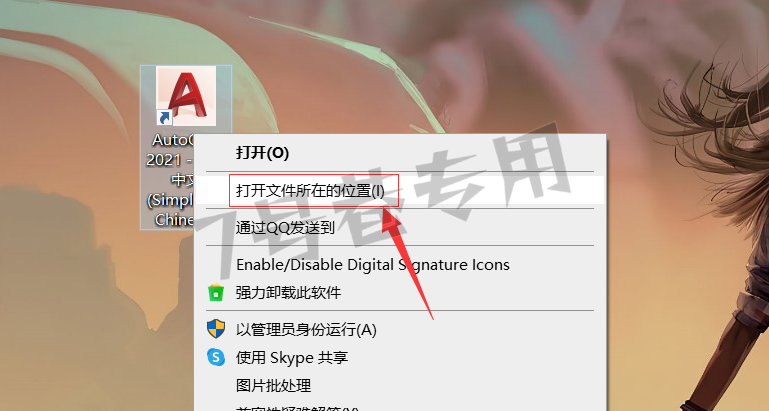The height and width of the screenshot is (411, 769).
Task: Click the shortcut arrow overlay on AutoCAD icon
Action: point(165,118)
